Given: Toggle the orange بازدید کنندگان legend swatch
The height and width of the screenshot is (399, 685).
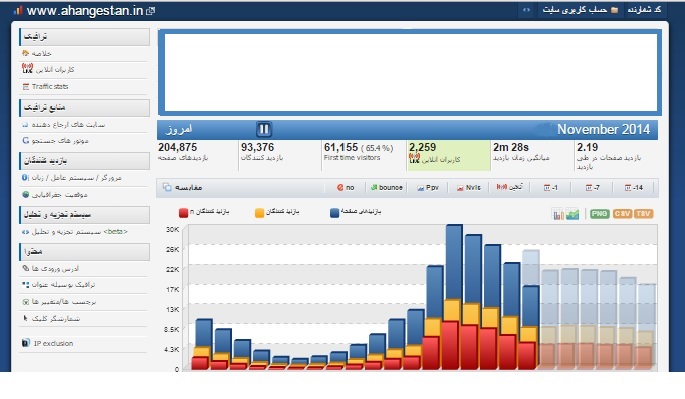Looking at the screenshot, I should point(259,213).
